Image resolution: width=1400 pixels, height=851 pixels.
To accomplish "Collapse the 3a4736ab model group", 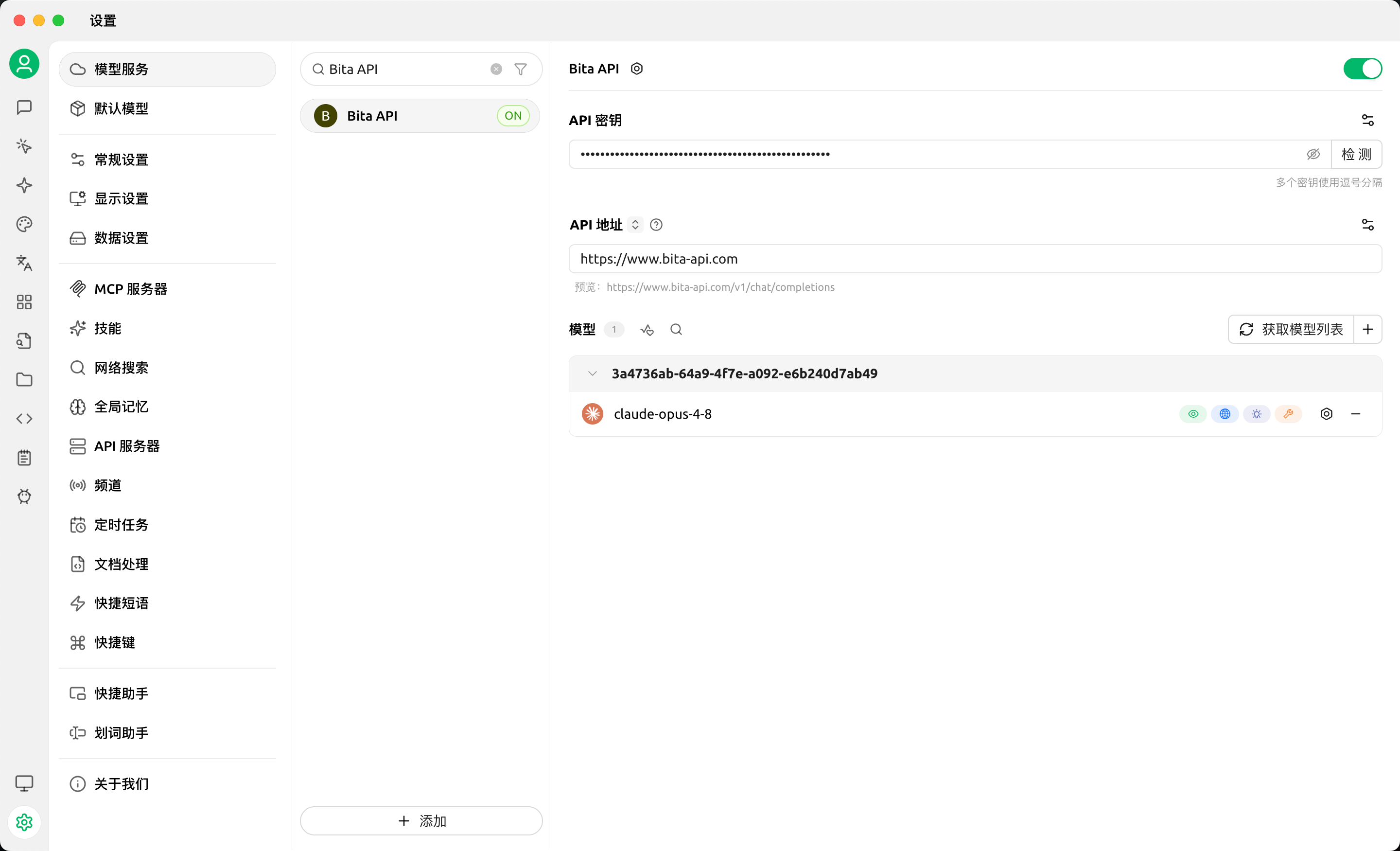I will [x=592, y=373].
